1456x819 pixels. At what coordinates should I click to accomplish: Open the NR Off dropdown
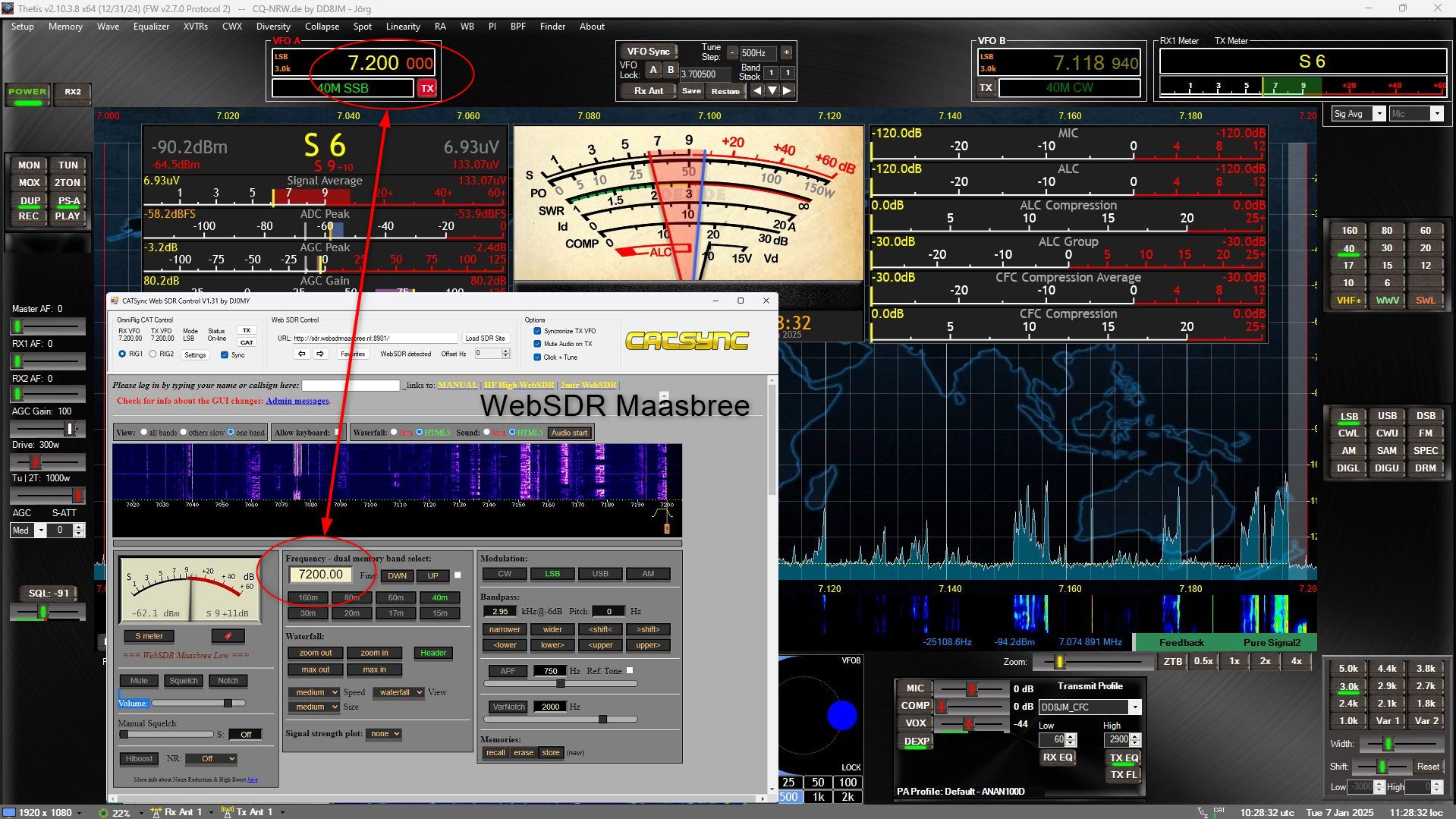pos(211,758)
